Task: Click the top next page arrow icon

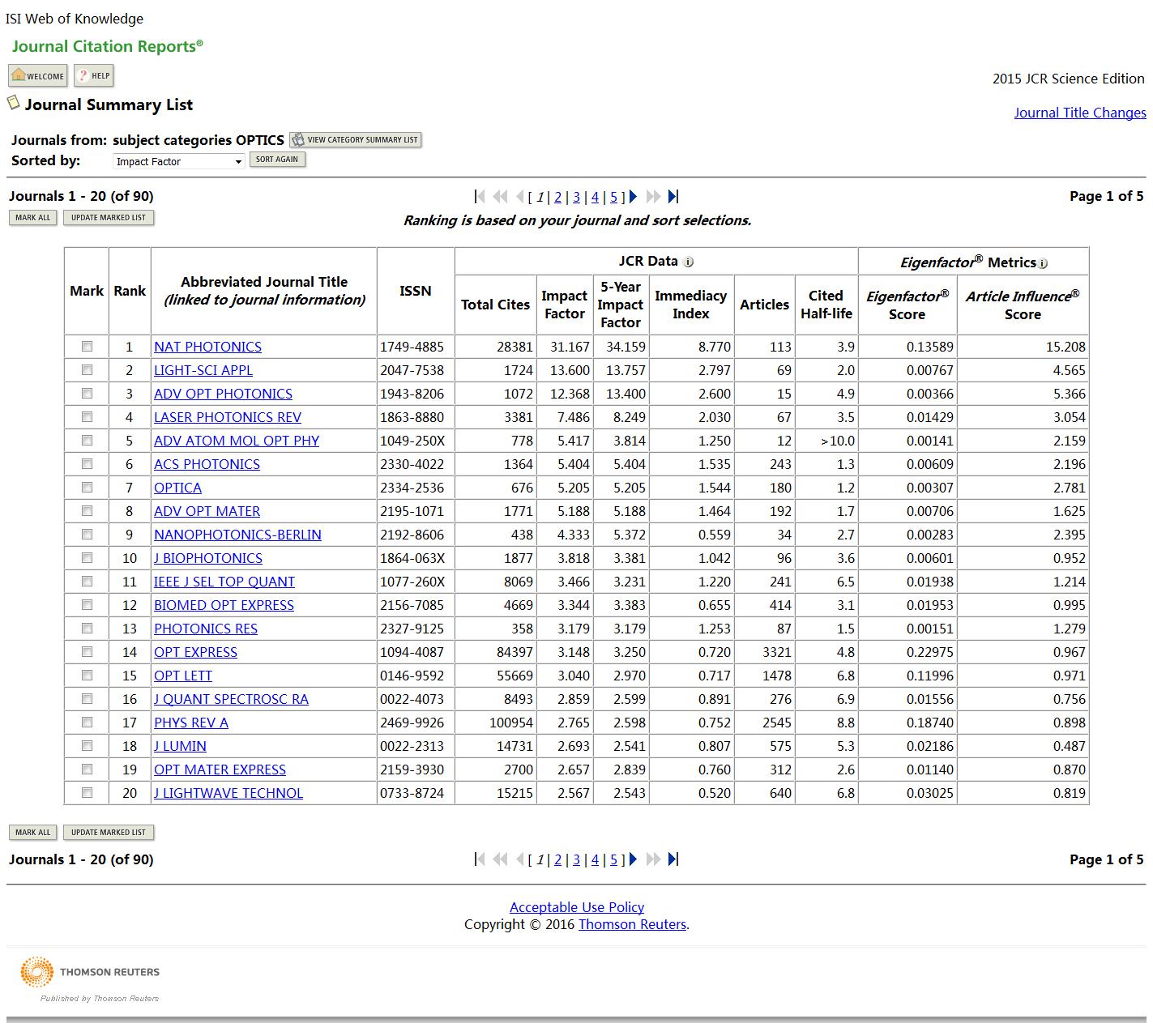Action: point(634,197)
